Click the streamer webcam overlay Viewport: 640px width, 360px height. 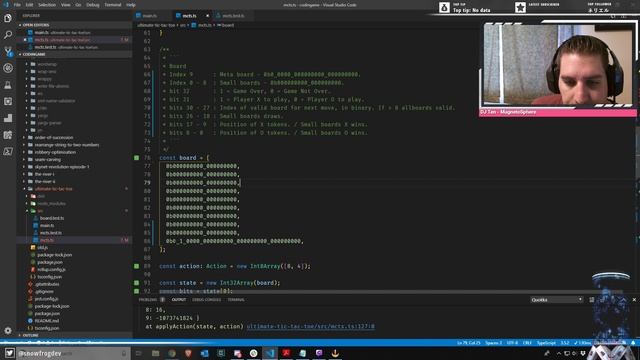(558, 65)
